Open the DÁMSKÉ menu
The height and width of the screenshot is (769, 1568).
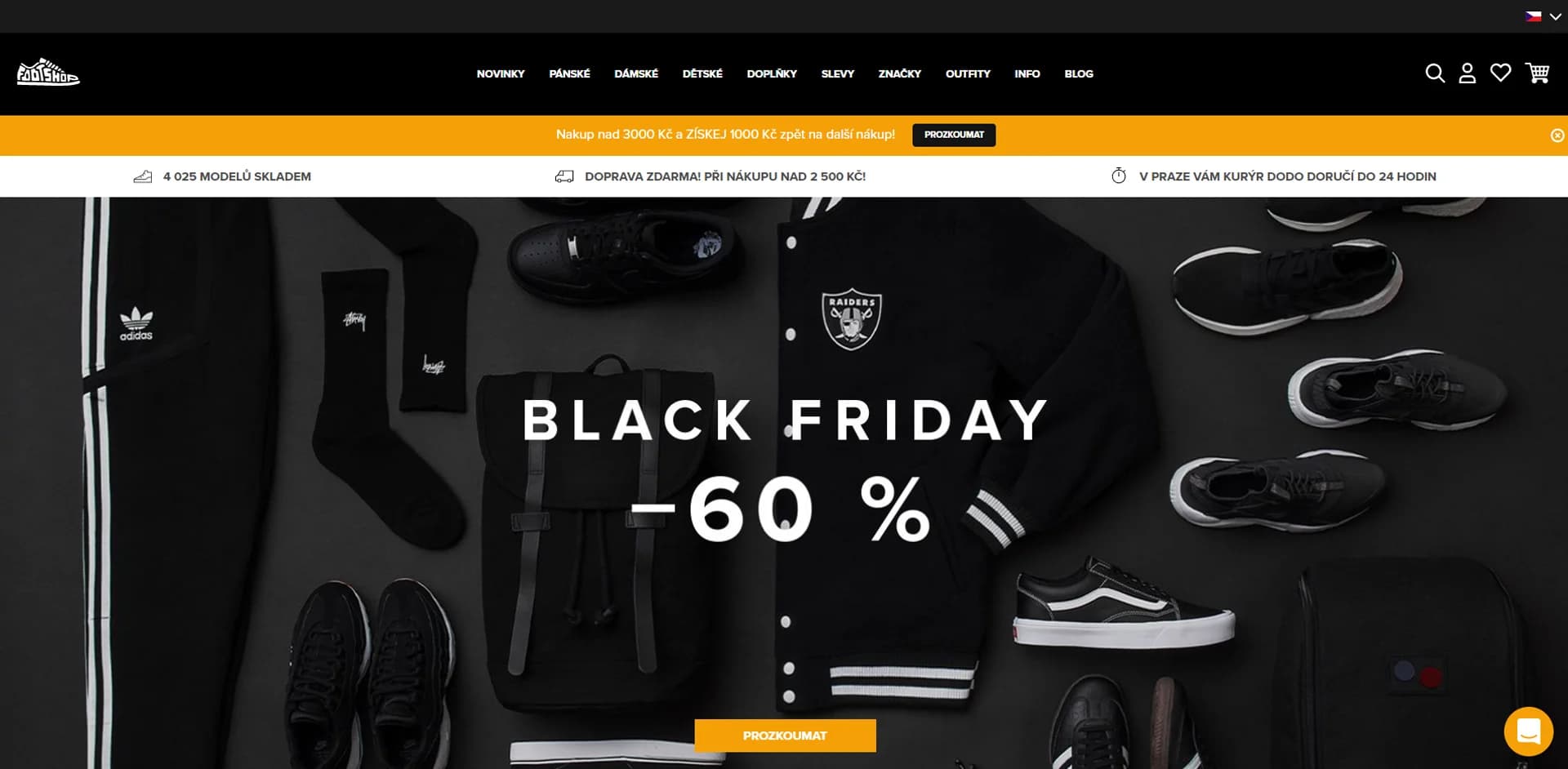coord(636,73)
